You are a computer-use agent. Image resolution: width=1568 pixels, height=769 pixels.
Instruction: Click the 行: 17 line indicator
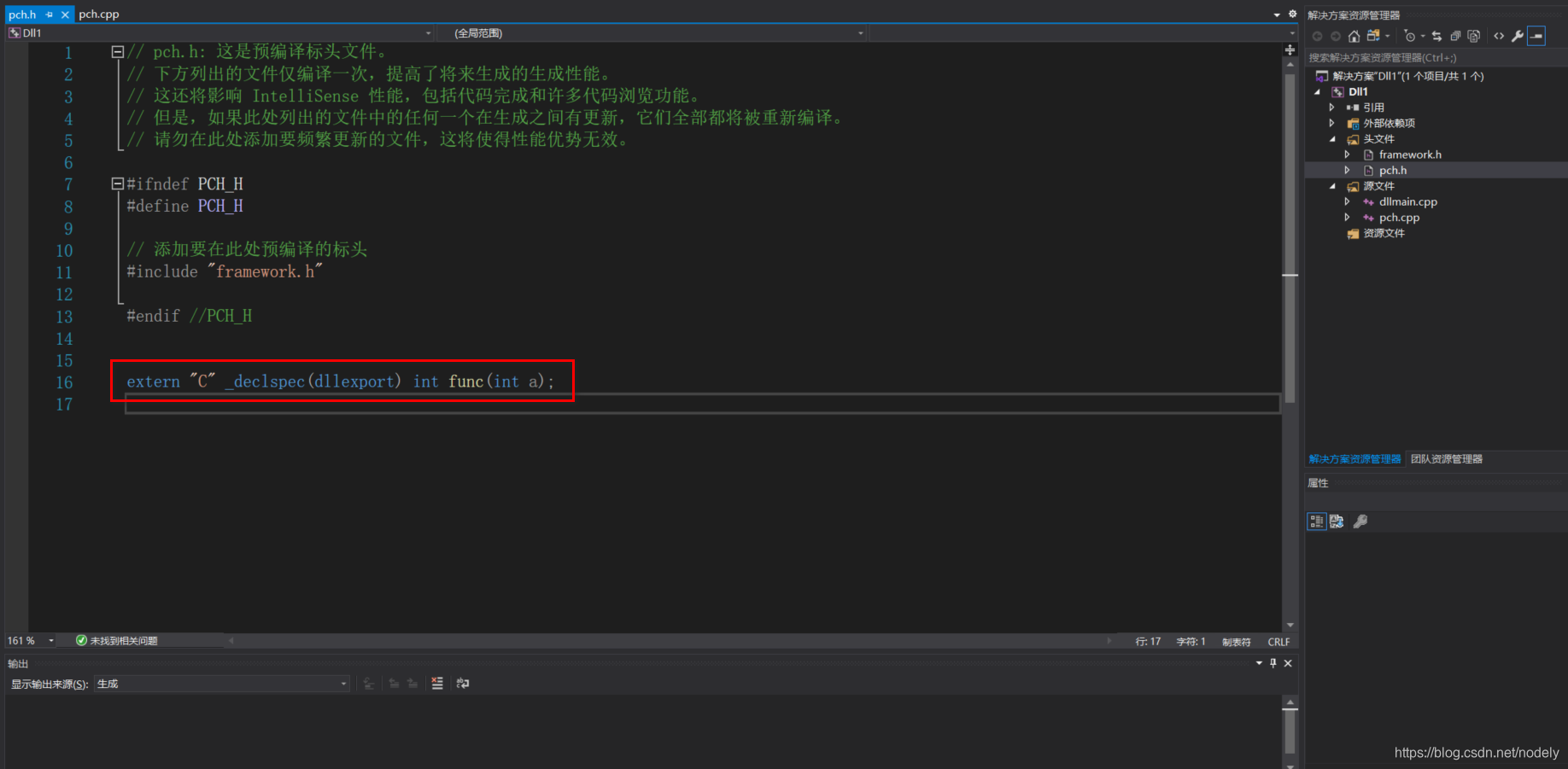tap(1148, 642)
